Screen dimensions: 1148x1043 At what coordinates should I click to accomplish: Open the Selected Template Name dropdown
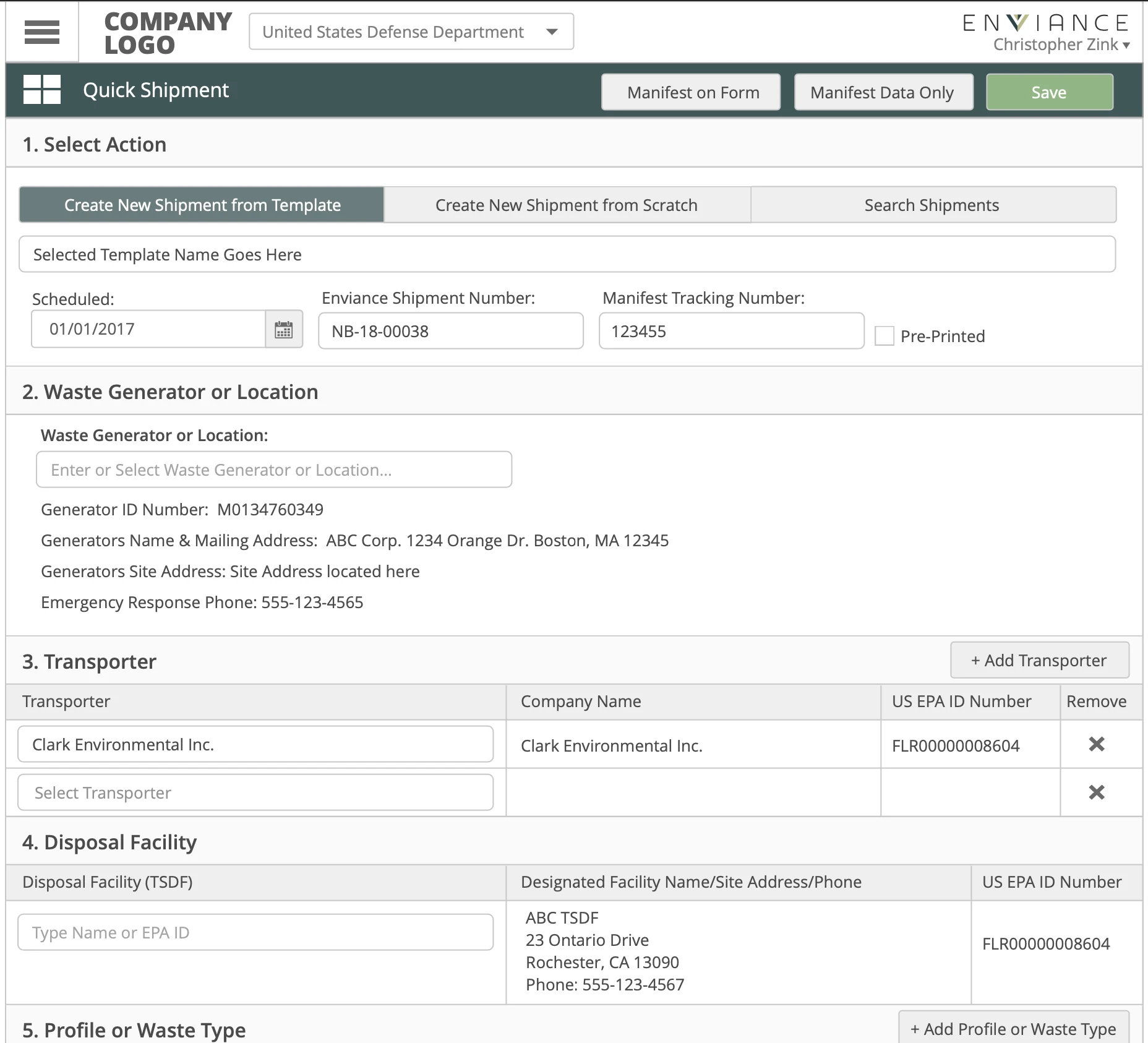coord(567,254)
